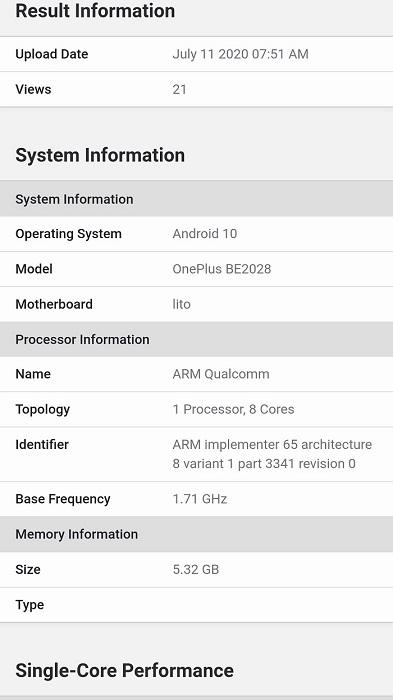This screenshot has width=393, height=700.
Task: Click the Android 10 operating system value
Action: [205, 233]
